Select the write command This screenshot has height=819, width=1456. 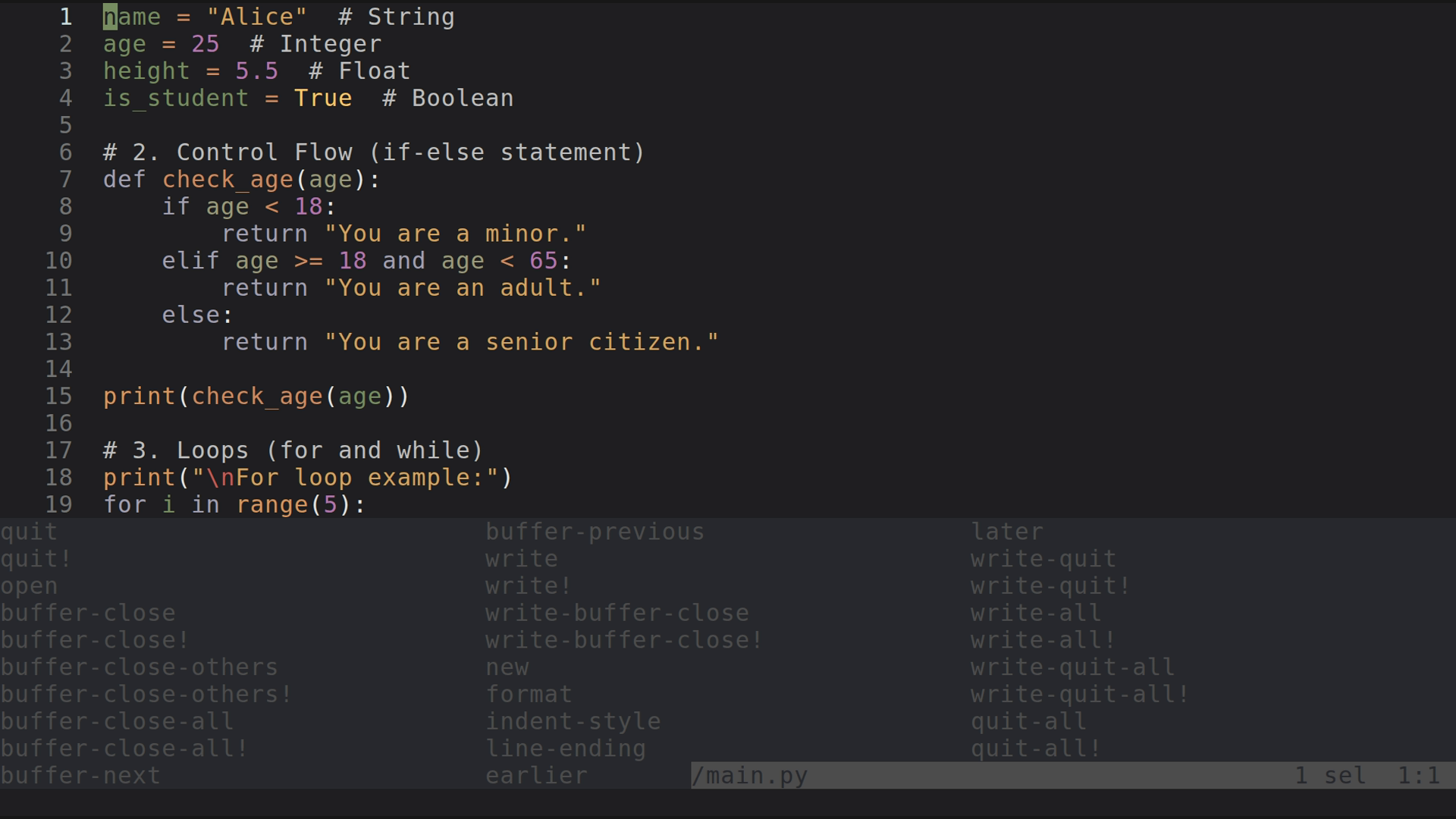tap(521, 558)
